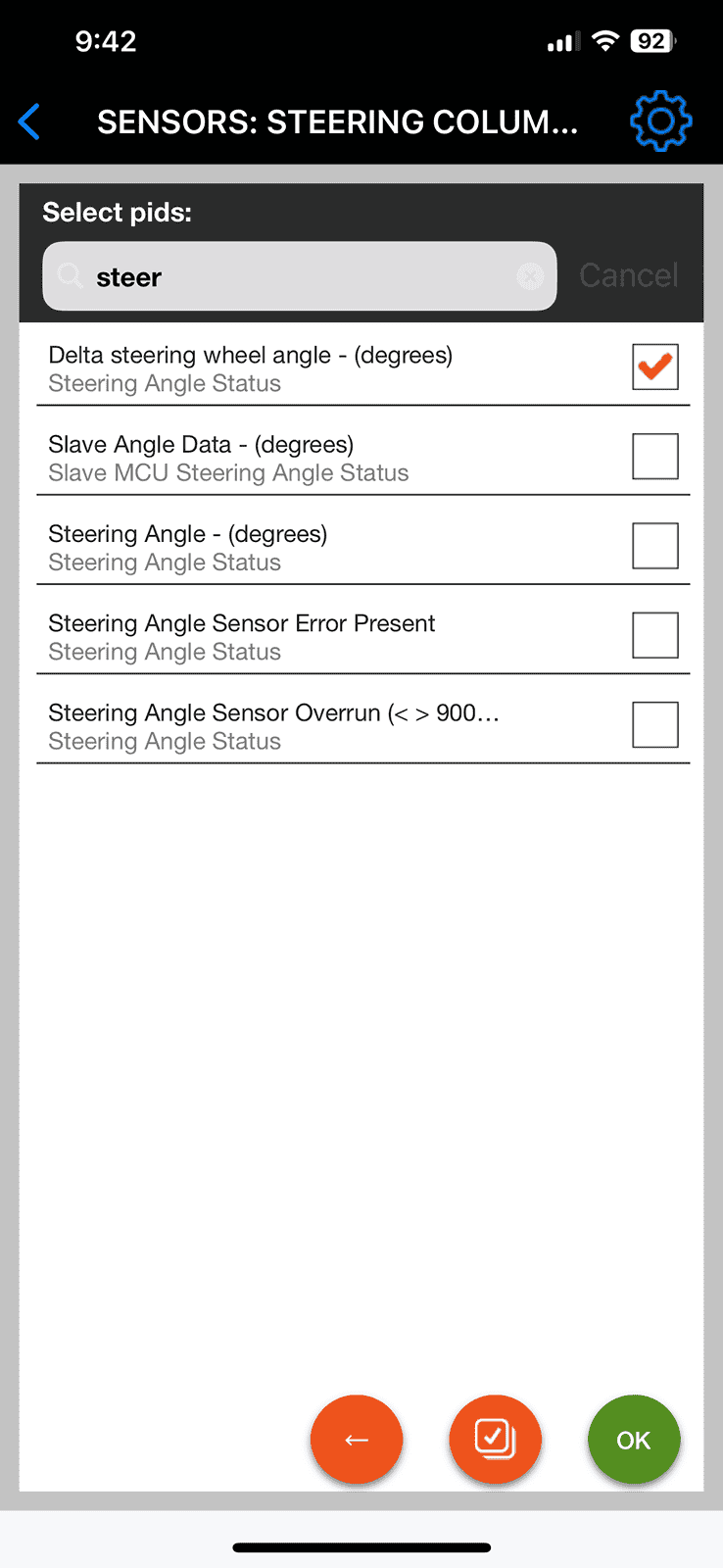Enable the Steering Angle degrees checkbox

click(x=655, y=546)
